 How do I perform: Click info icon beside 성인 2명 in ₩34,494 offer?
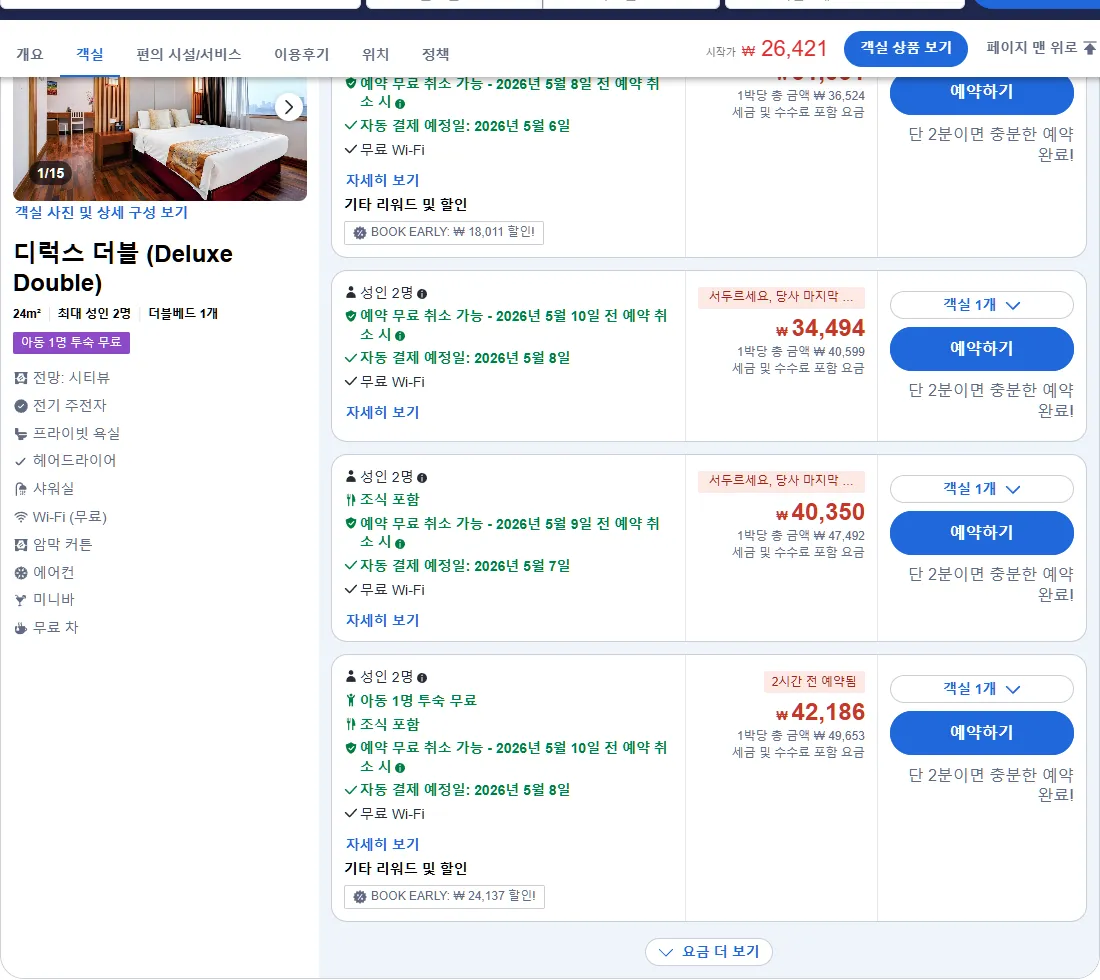pos(422,294)
